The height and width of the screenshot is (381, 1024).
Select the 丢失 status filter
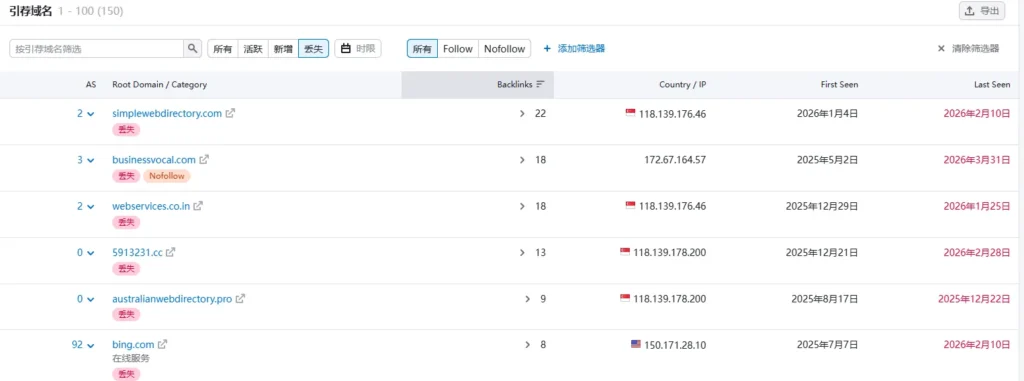coord(313,49)
